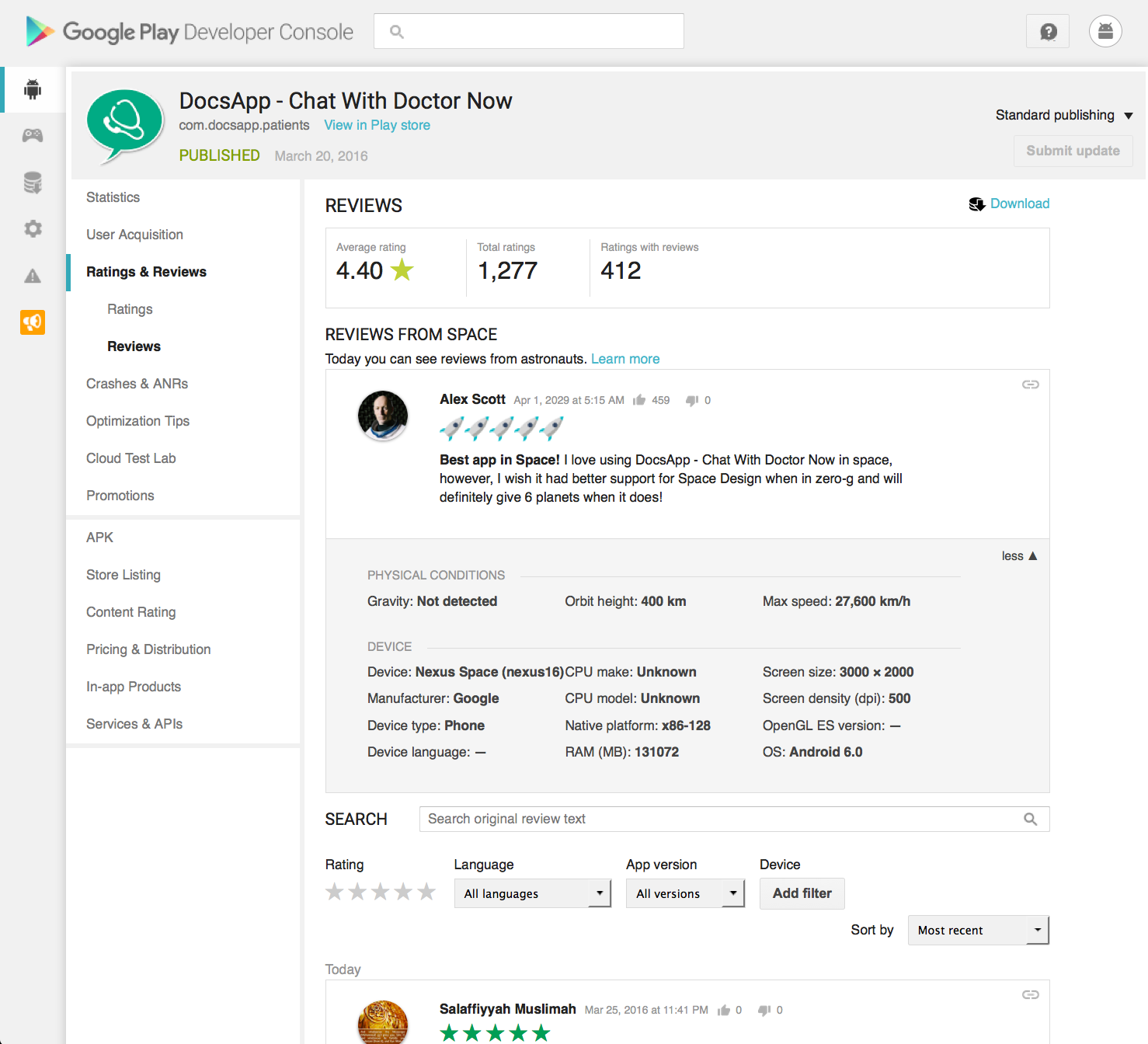Click reviewer name Salaffiyyah Muslimah

[x=508, y=1009]
